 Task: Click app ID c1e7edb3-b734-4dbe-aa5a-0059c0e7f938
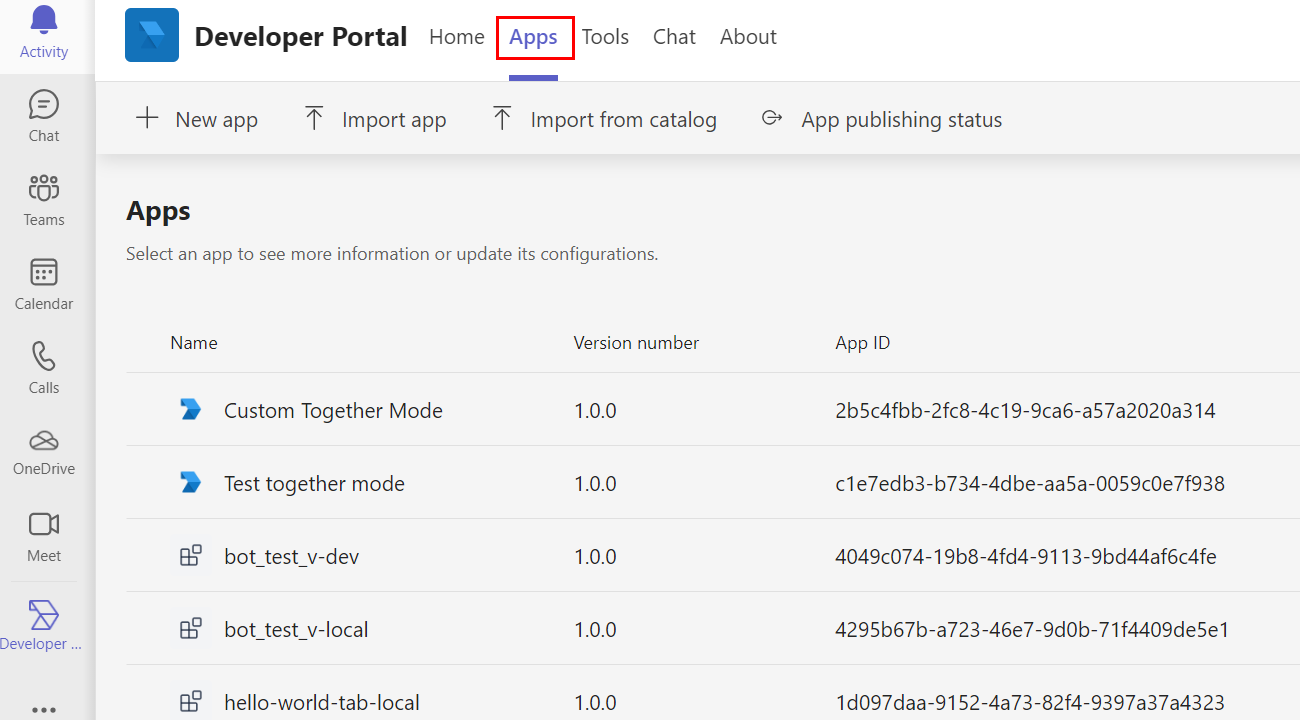pos(1030,484)
